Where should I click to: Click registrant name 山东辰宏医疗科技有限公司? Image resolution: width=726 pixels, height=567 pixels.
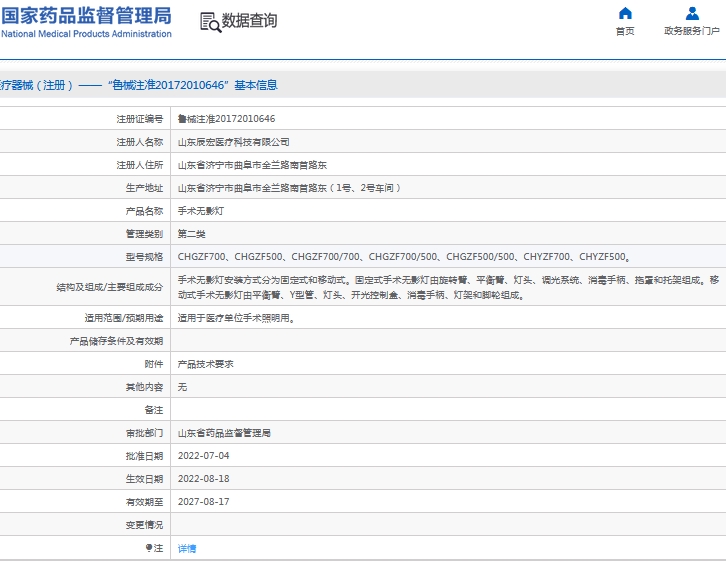[x=233, y=142]
